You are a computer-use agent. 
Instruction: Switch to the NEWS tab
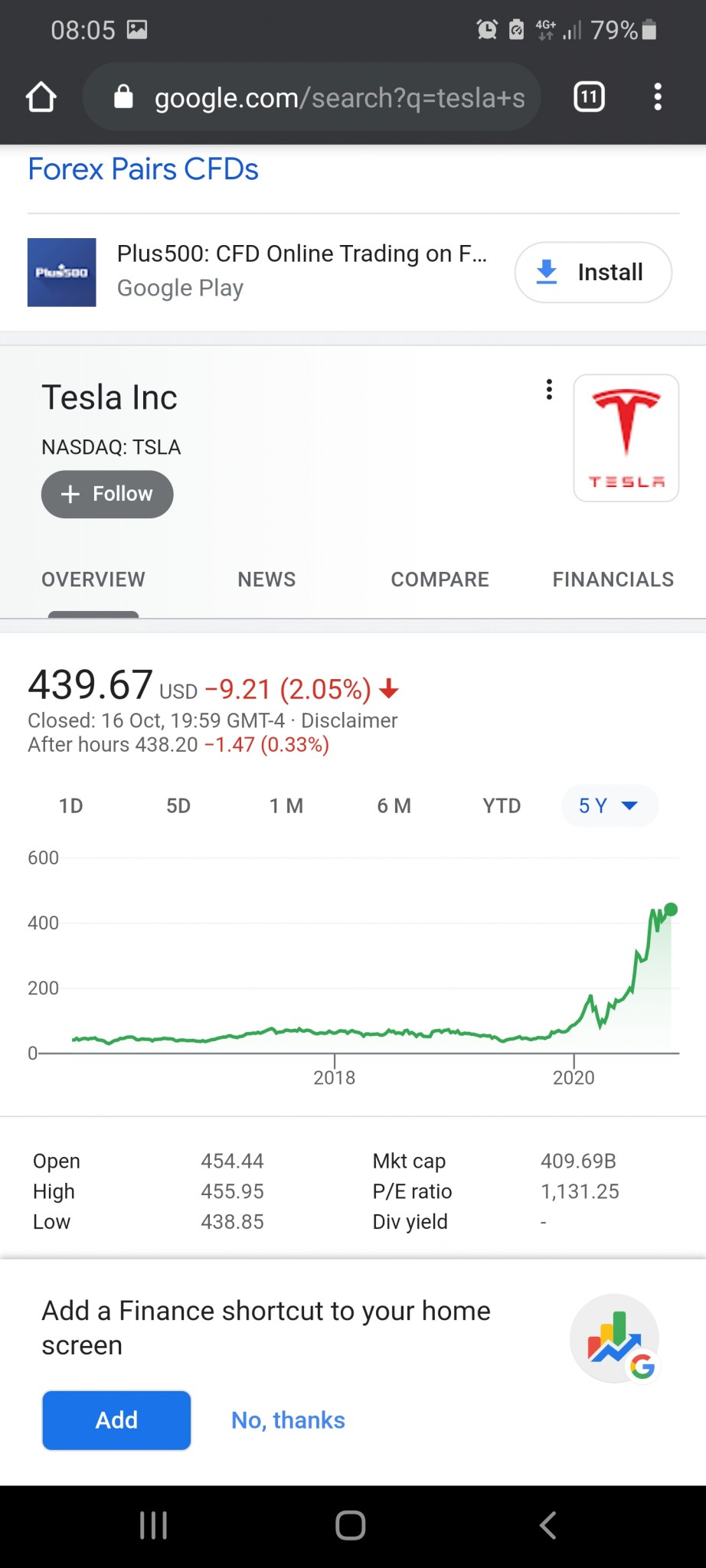[x=266, y=580]
